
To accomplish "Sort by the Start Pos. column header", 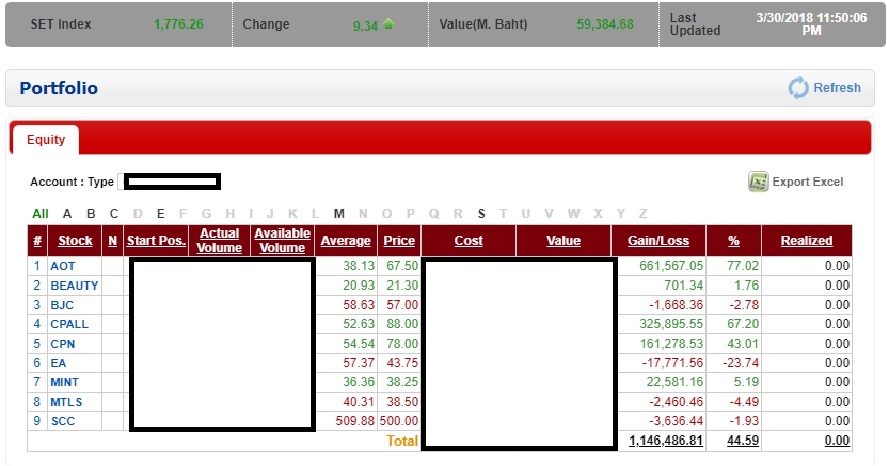I will click(x=156, y=240).
